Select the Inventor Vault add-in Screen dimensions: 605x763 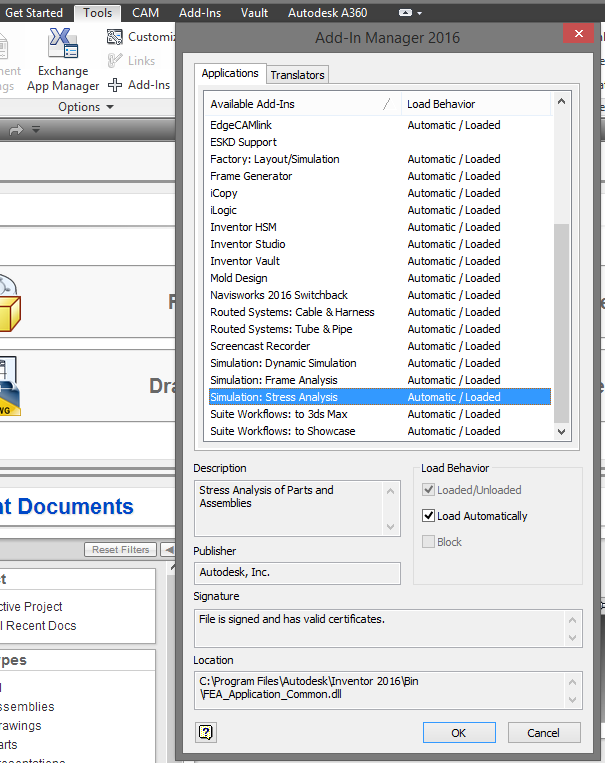[380, 261]
